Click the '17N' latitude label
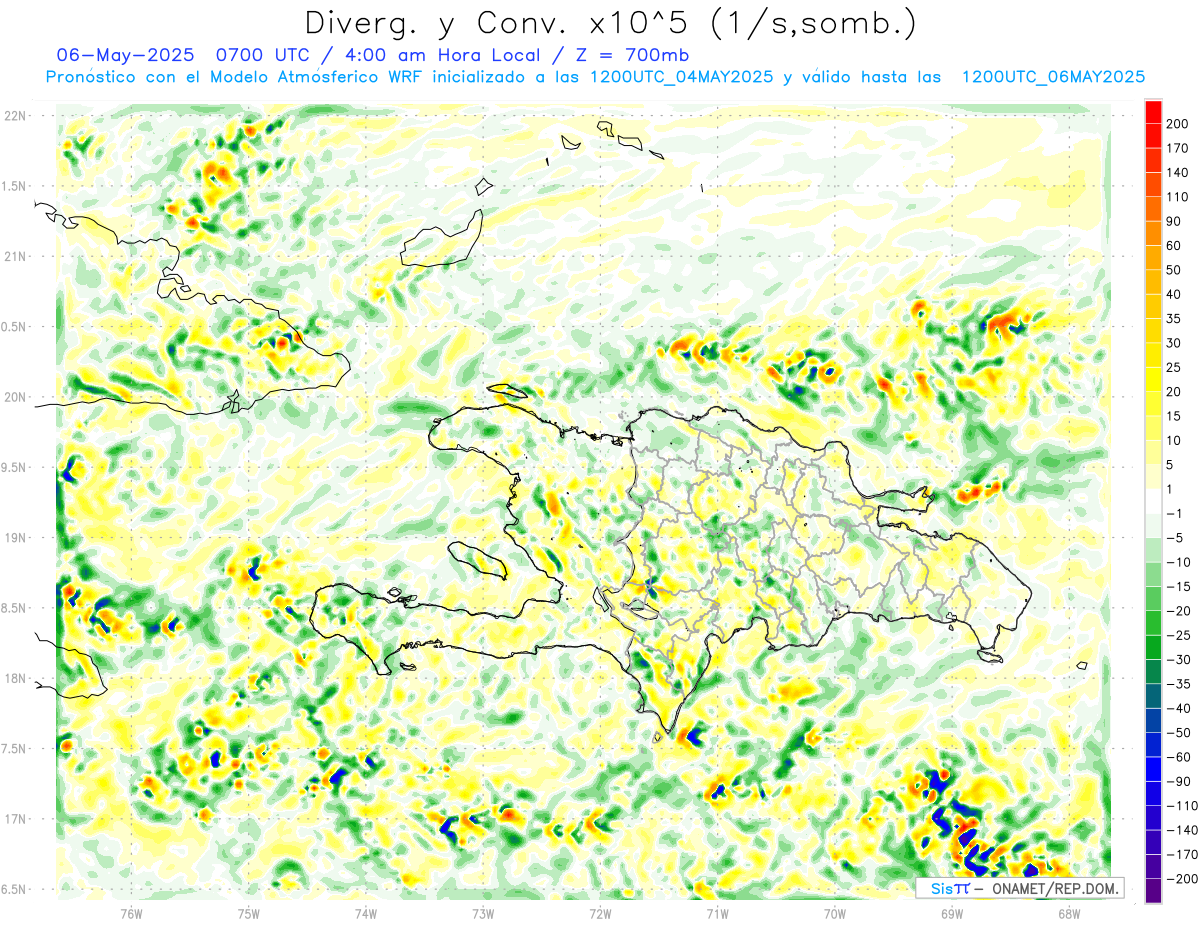Viewport: 1200px width, 927px height. [15, 819]
